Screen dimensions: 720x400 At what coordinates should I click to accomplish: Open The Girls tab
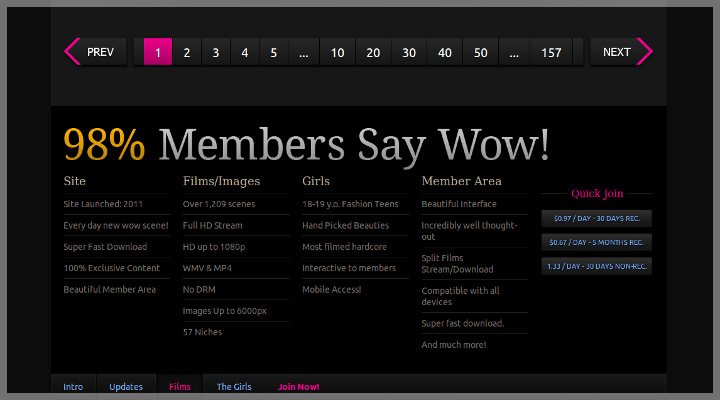234,387
